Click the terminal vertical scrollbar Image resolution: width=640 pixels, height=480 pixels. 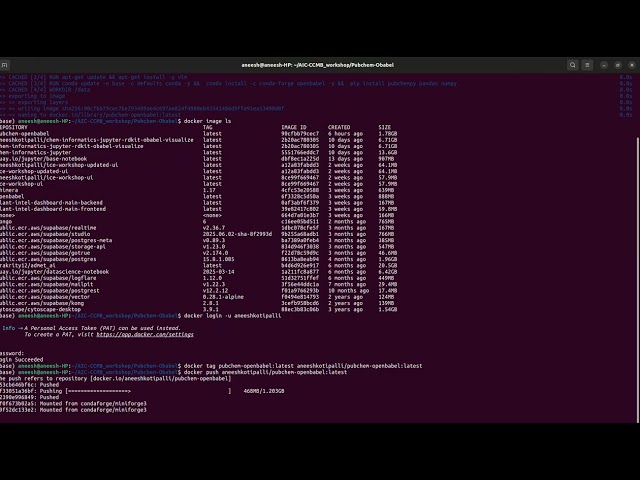[x=638, y=280]
